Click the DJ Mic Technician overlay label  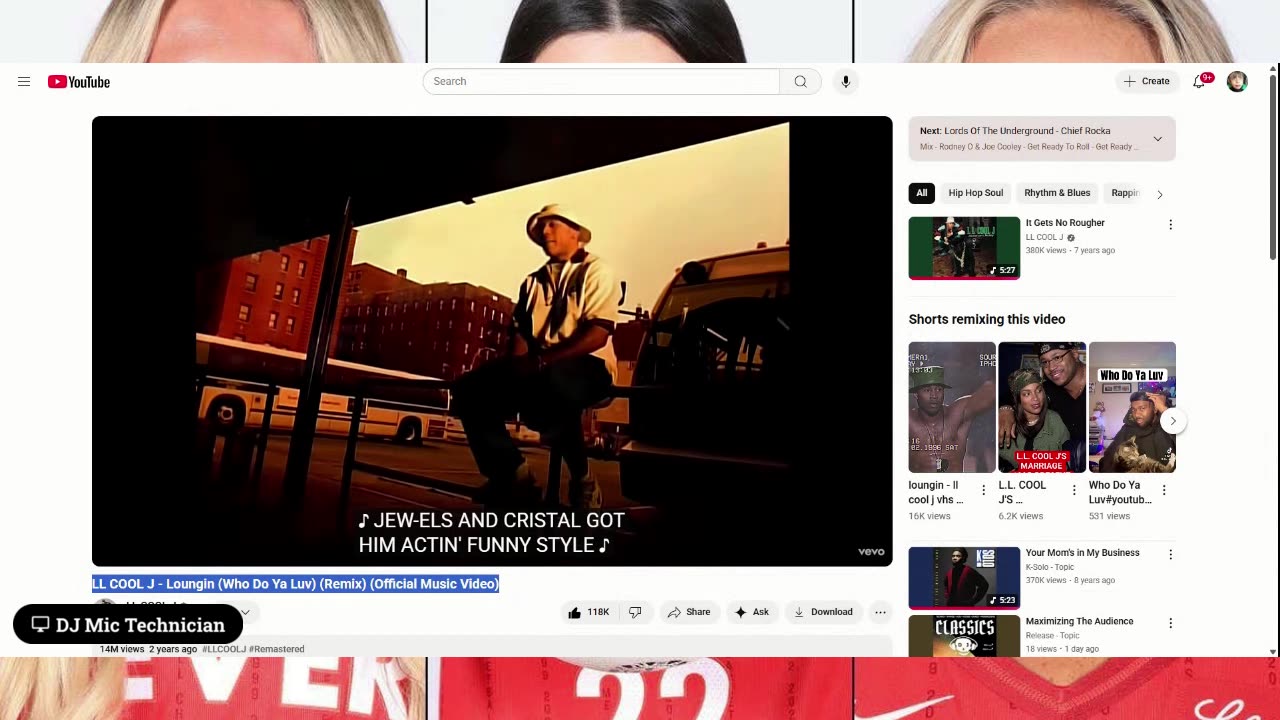[128, 625]
